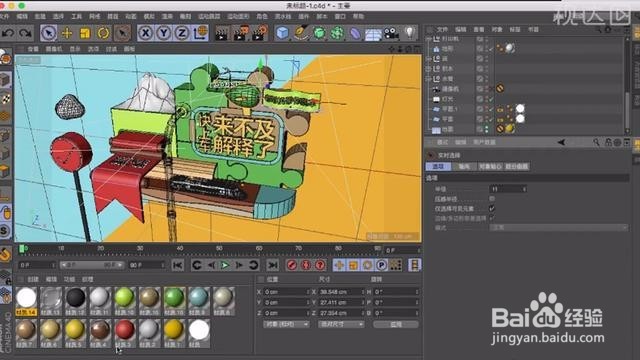Viewport: 640px width, 360px height.
Task: Select the Move tool cross icon
Action: click(67, 33)
